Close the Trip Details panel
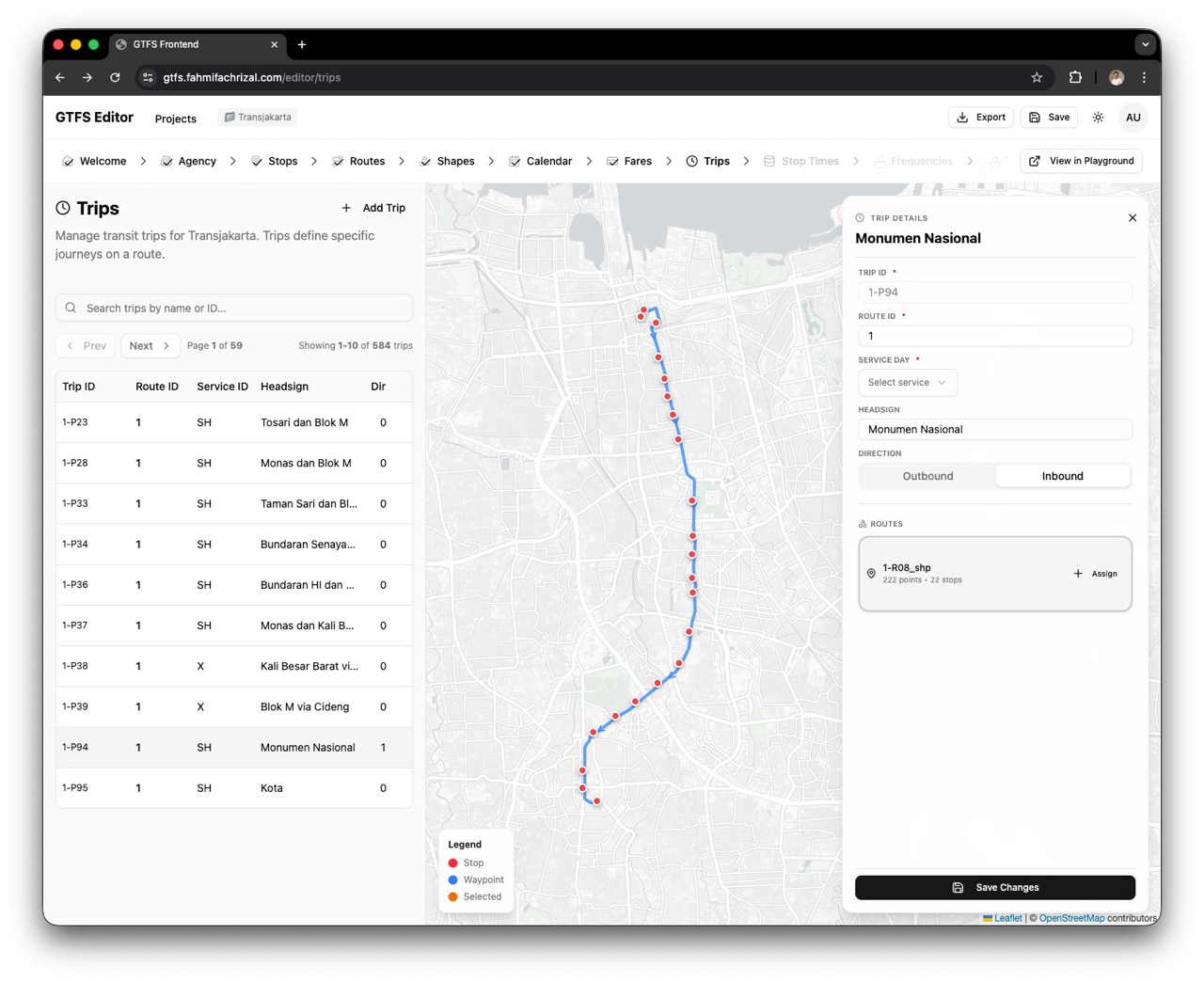Screen dimensions: 1204x982 pos(1133,218)
